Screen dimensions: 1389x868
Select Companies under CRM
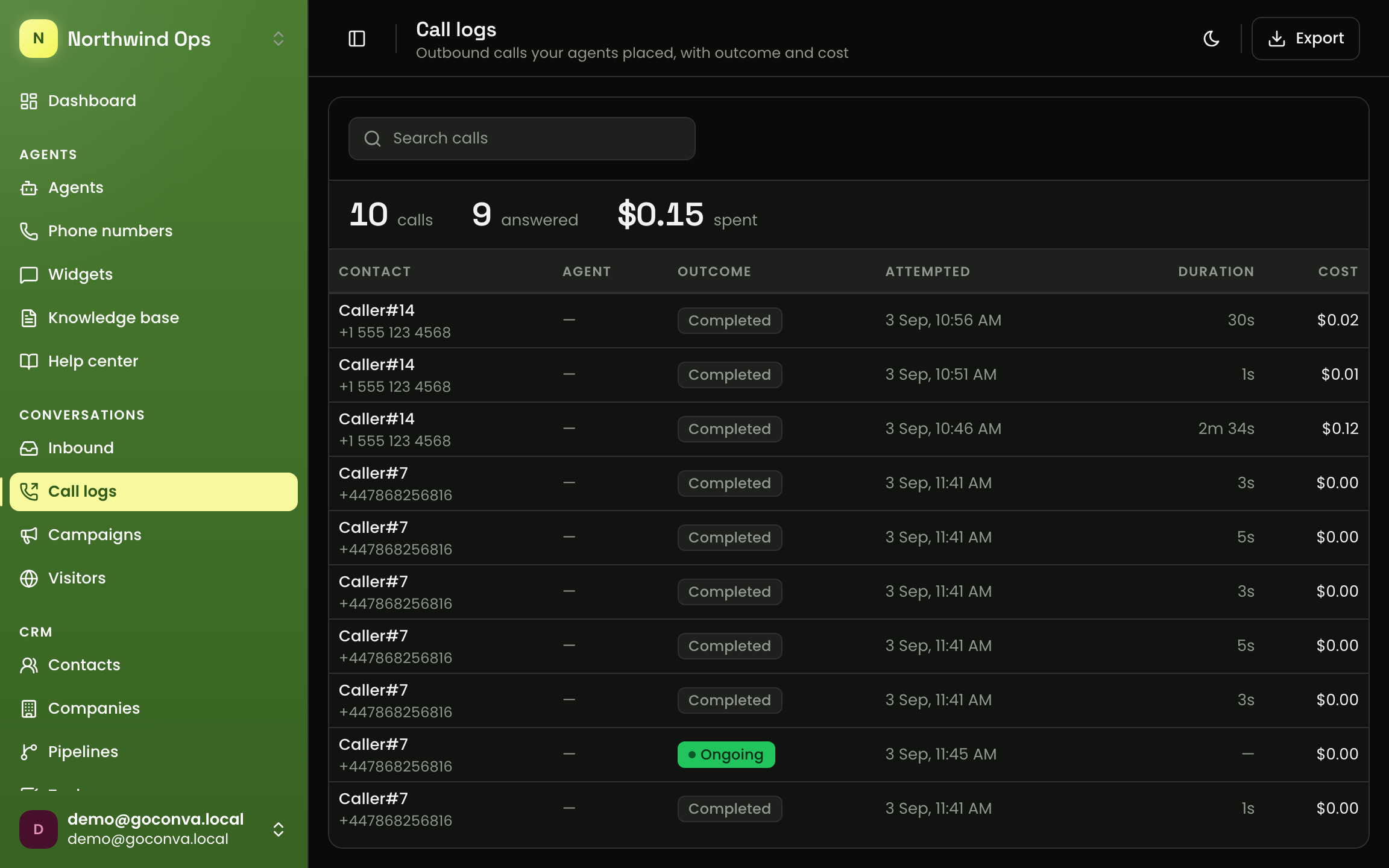tap(154, 708)
